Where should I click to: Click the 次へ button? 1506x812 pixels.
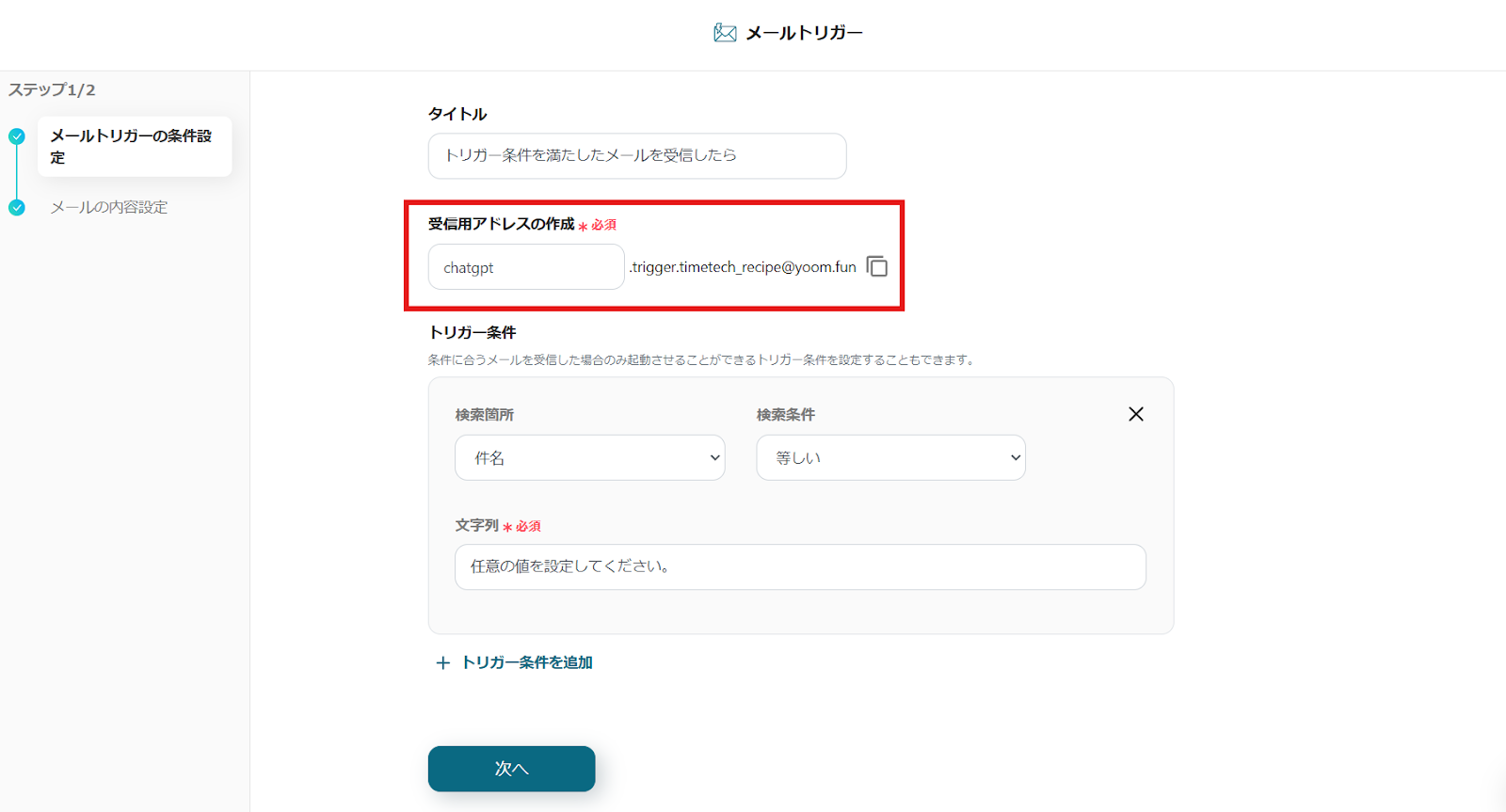point(511,769)
